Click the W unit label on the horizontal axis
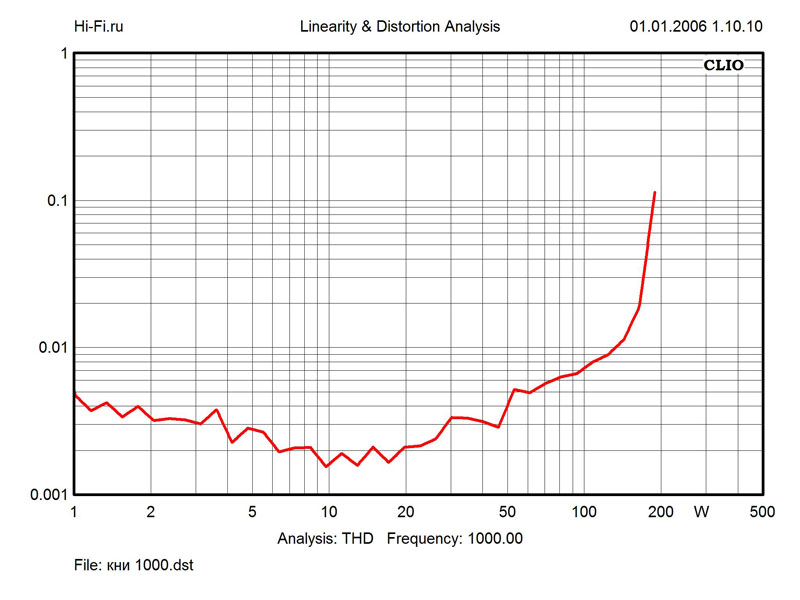Screen dimensions: 800x600 701,512
